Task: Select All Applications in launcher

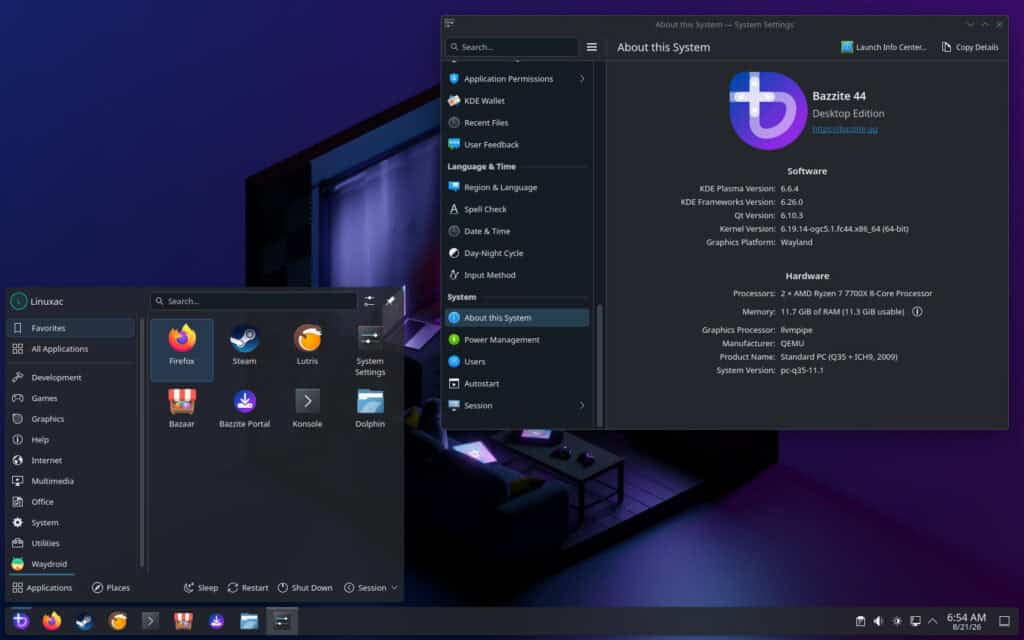Action: [71, 349]
